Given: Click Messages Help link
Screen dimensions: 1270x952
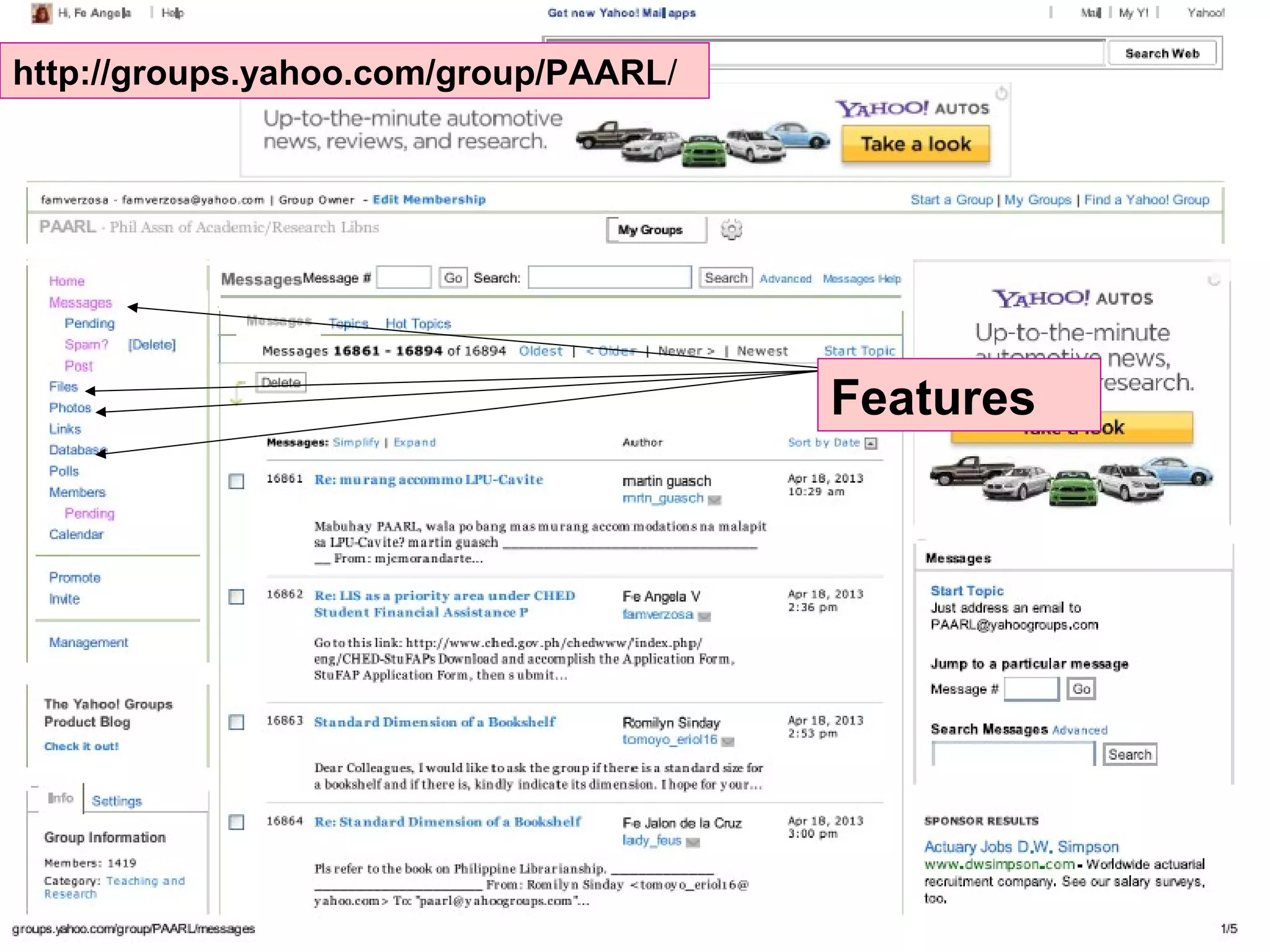Looking at the screenshot, I should 861,279.
